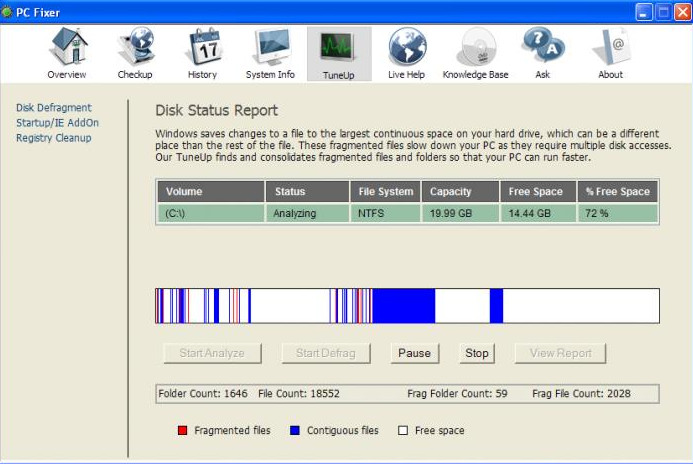This screenshot has height=464, width=693.
Task: Maximize the PC Fixer window
Action: pos(664,12)
